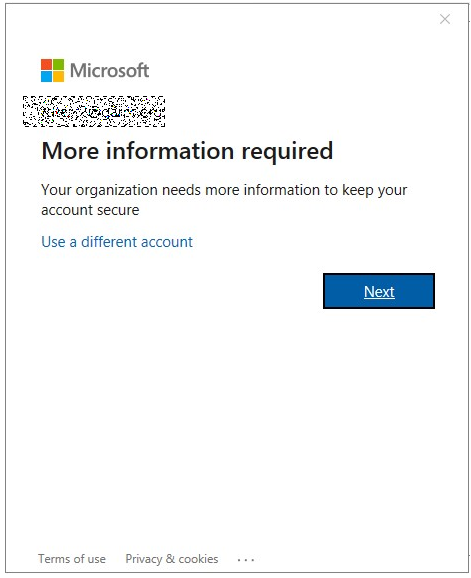
Task: Continue with the Next button
Action: tap(379, 291)
